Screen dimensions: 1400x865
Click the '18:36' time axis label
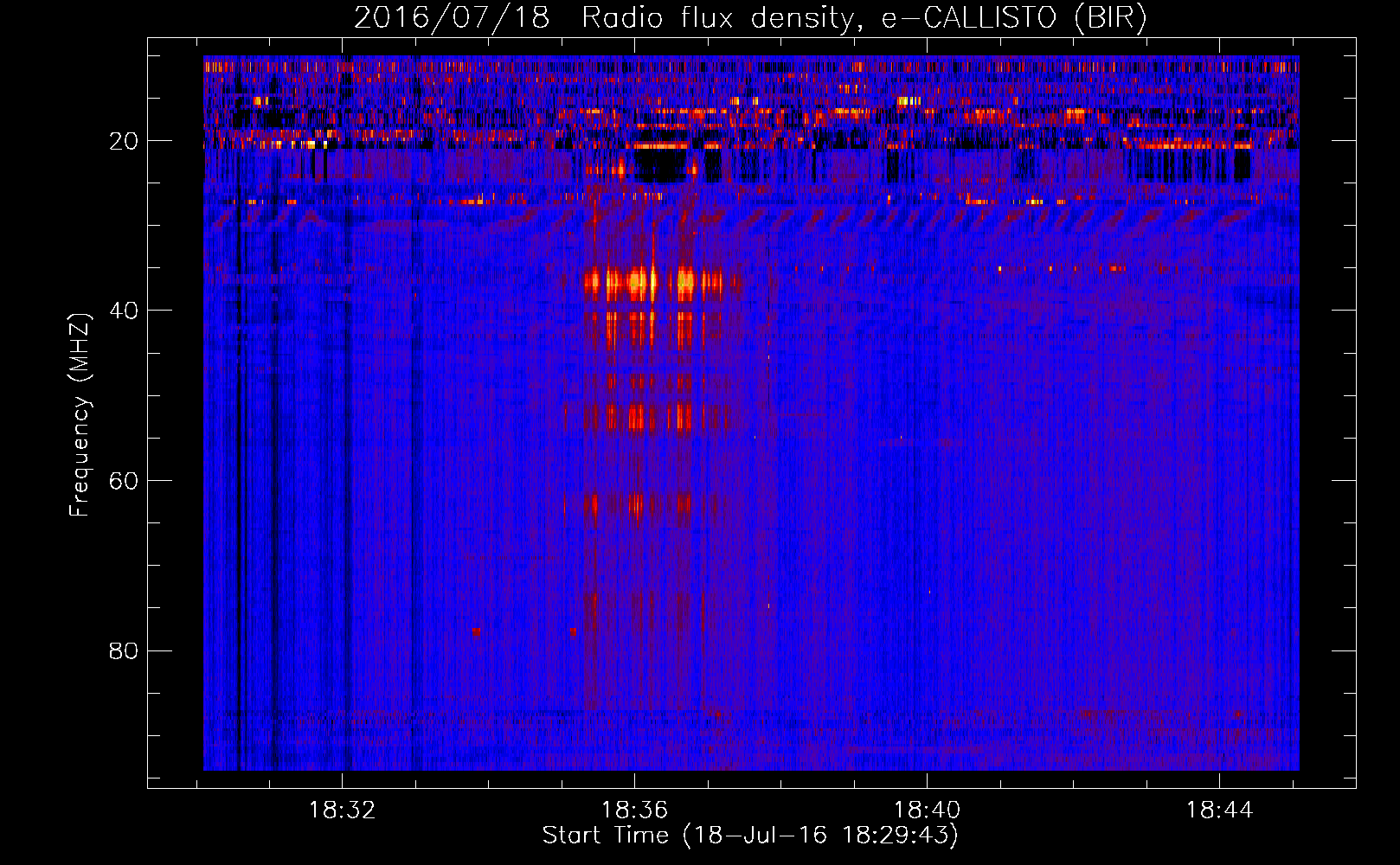[634, 811]
